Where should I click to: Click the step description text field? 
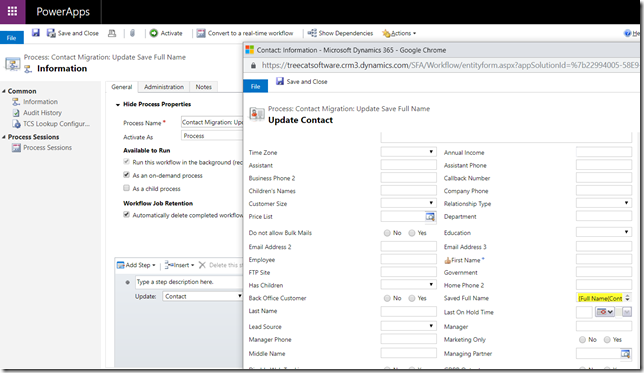(x=189, y=282)
